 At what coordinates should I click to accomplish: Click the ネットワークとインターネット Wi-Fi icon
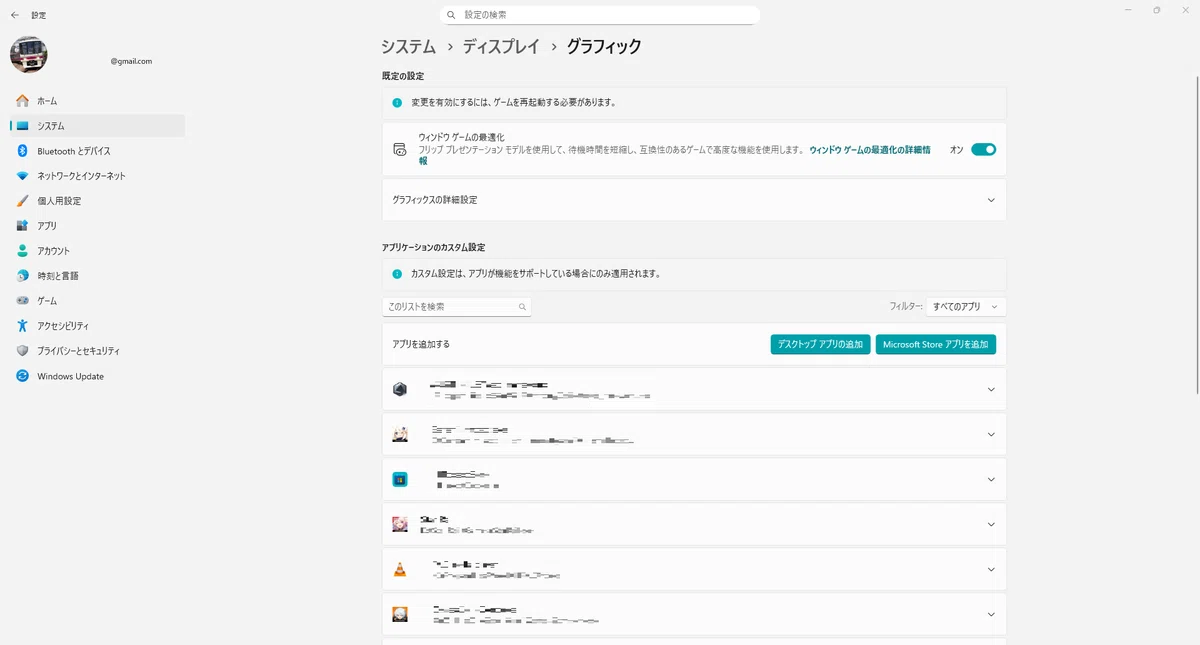(22, 176)
